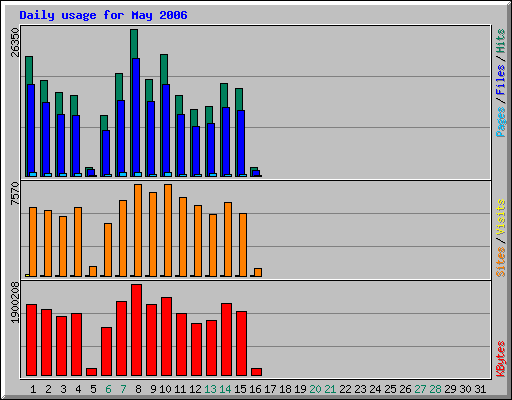Click the cyan 'Pages' legend label
Image resolution: width=512 pixels, height=400 pixels.
pos(500,122)
